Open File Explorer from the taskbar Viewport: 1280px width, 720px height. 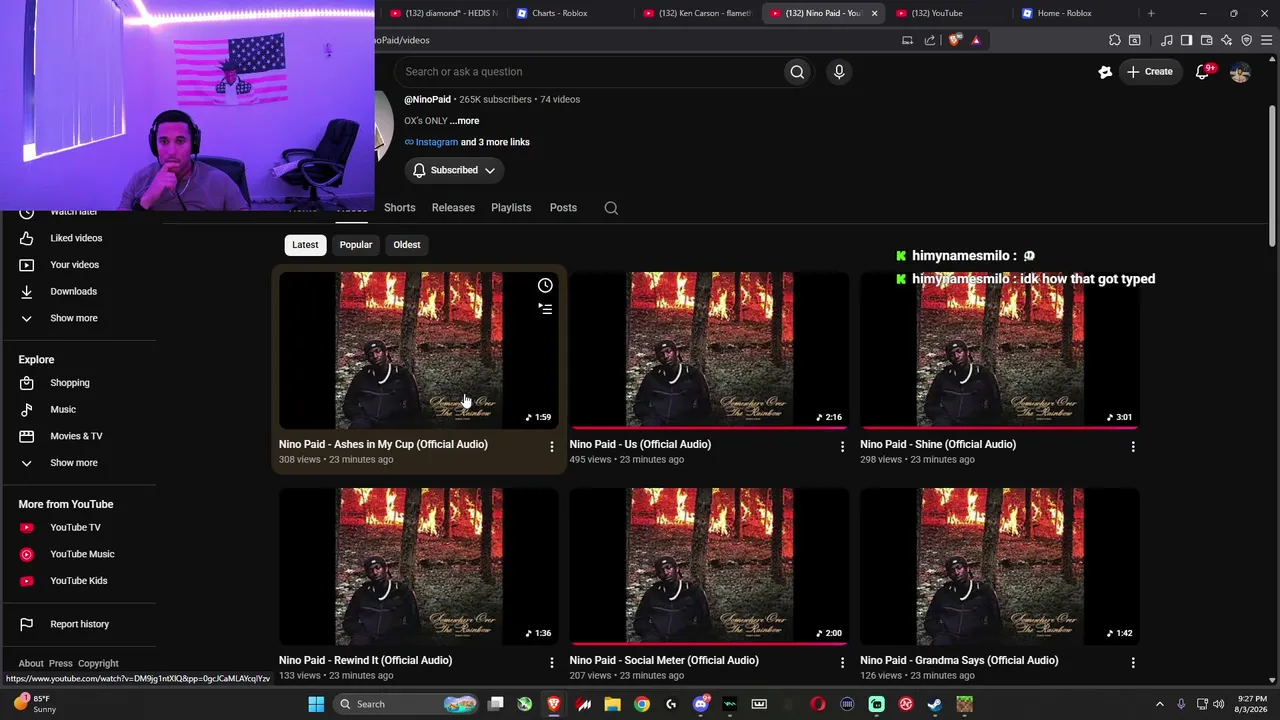coord(612,704)
